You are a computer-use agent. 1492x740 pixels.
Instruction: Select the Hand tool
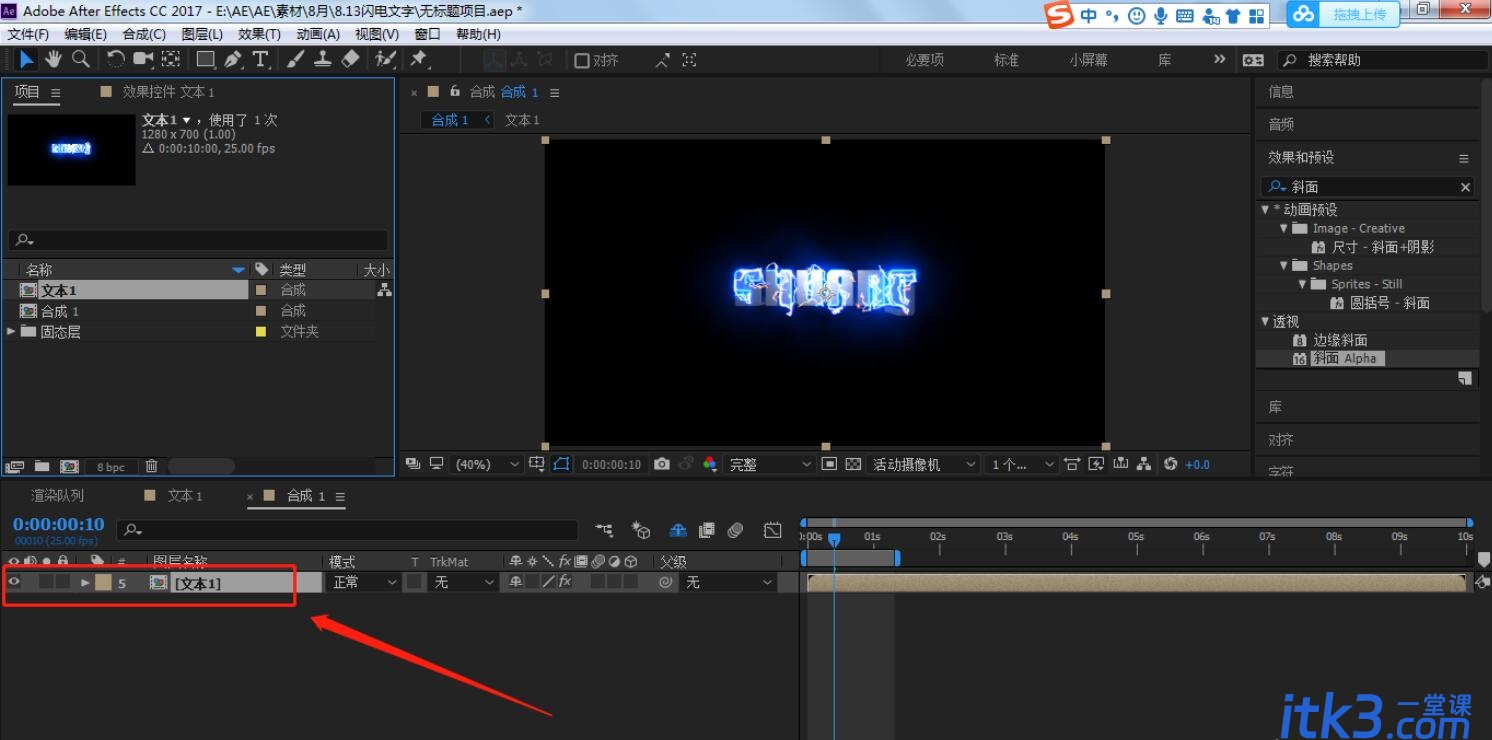[53, 60]
